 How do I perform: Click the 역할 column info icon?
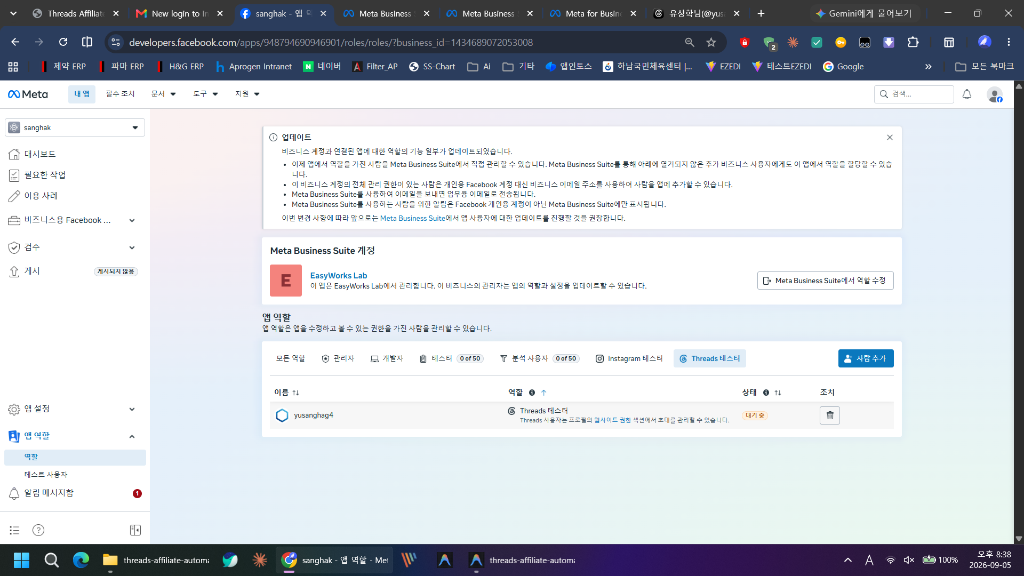tap(532, 392)
